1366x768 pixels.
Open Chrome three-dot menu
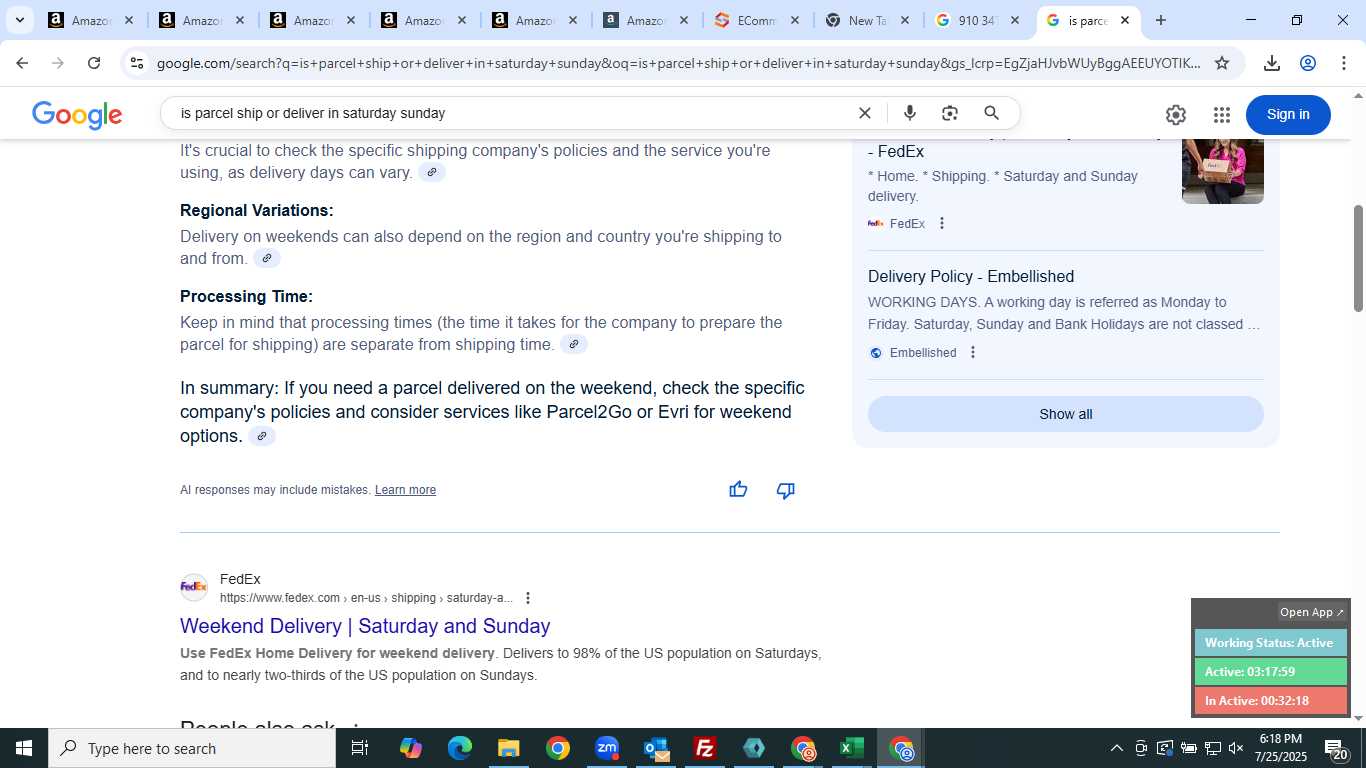point(1343,63)
